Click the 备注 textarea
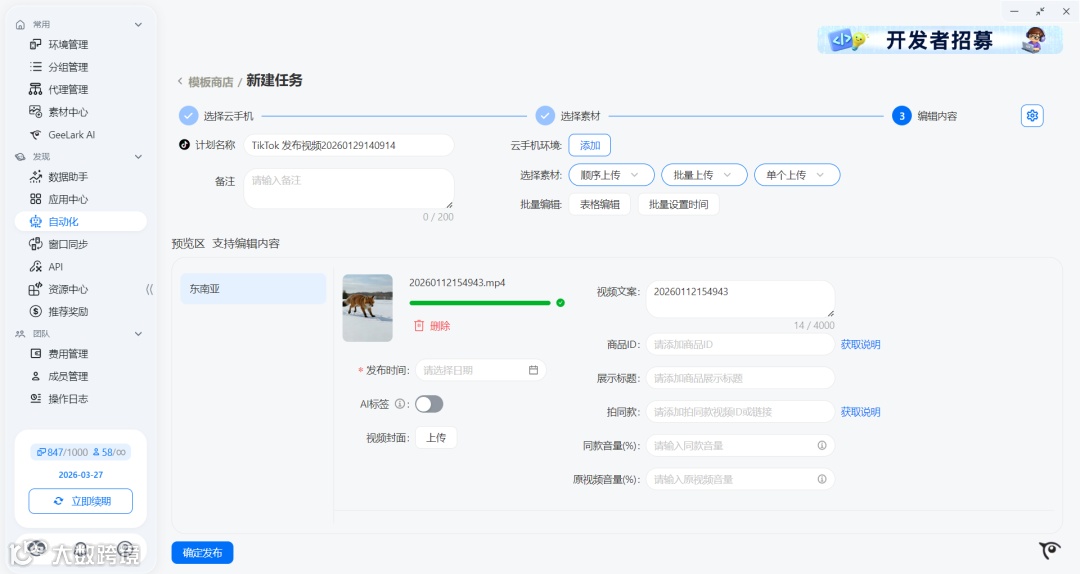Screen dimensions: 1080x574 [349, 189]
